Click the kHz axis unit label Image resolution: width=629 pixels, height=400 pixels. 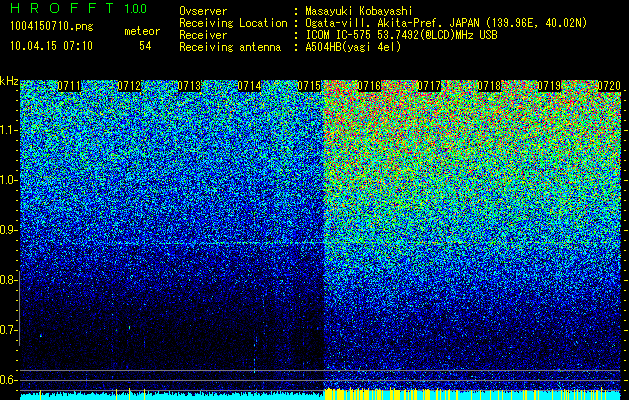(9, 81)
